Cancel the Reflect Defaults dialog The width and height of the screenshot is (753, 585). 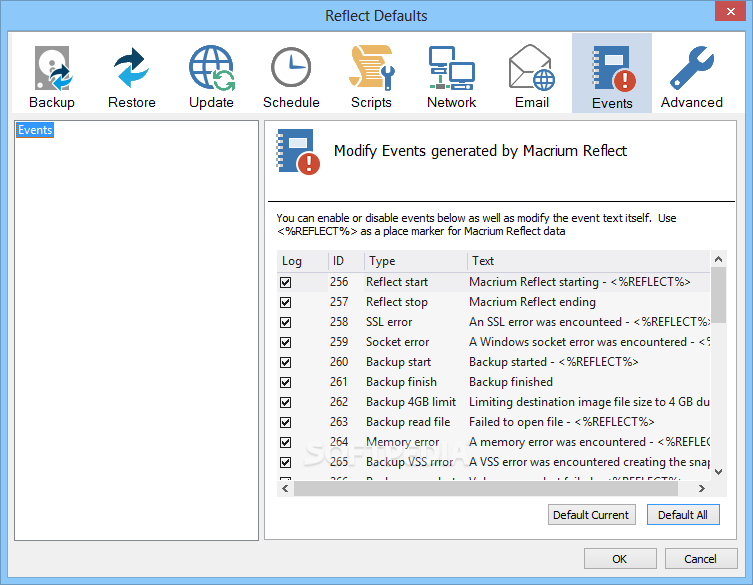pos(701,559)
